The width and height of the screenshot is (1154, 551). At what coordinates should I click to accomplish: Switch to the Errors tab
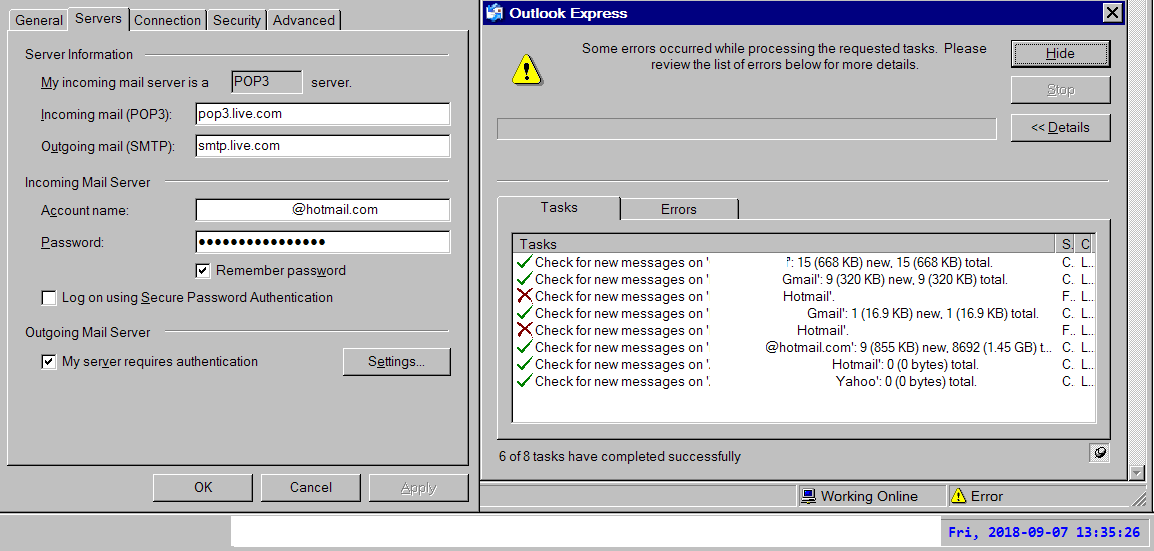coord(678,209)
